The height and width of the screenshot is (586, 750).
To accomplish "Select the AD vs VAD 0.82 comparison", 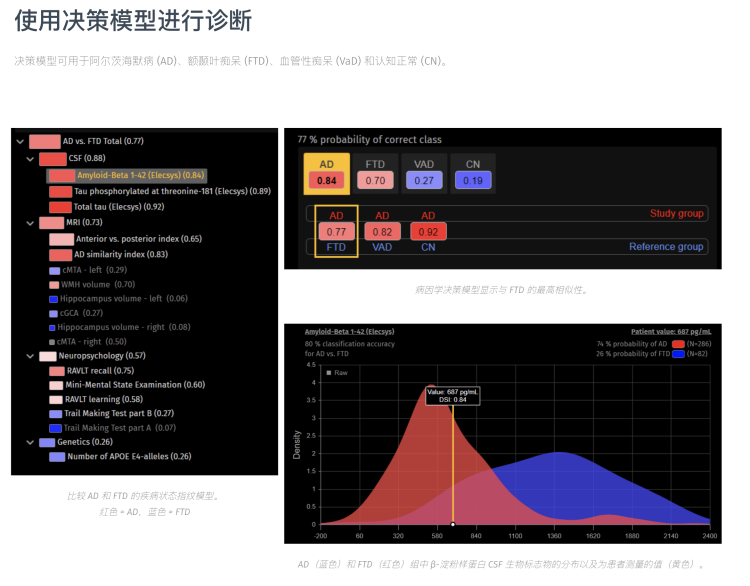I will tap(382, 232).
